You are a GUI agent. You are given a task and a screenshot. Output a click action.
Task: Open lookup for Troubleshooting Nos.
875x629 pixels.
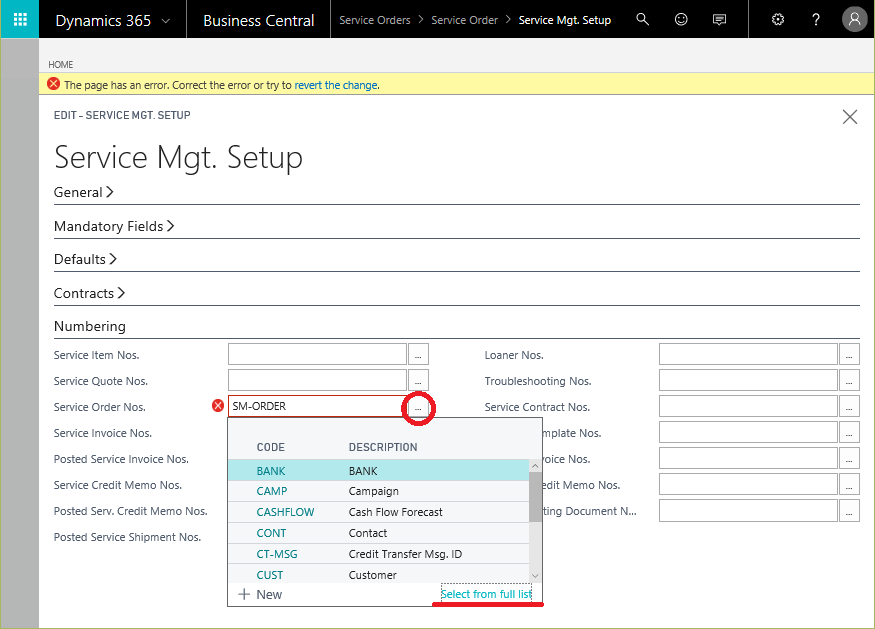point(849,380)
